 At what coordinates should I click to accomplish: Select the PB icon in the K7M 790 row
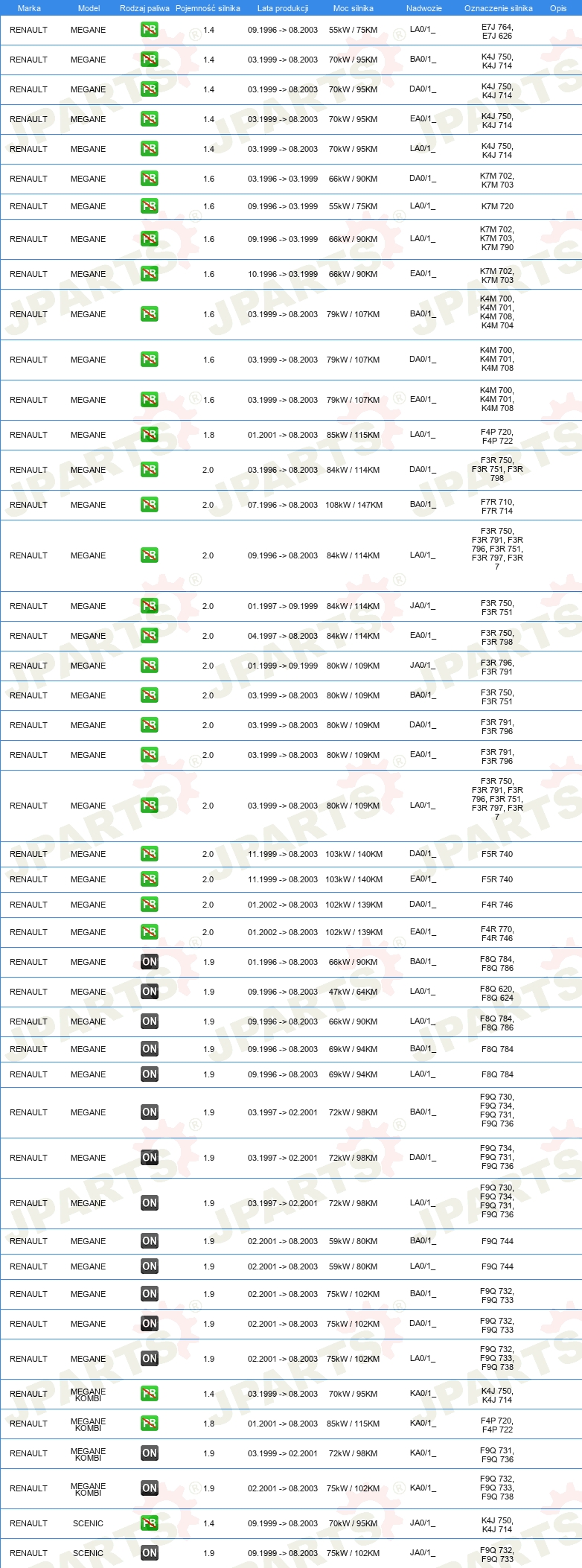[x=149, y=239]
